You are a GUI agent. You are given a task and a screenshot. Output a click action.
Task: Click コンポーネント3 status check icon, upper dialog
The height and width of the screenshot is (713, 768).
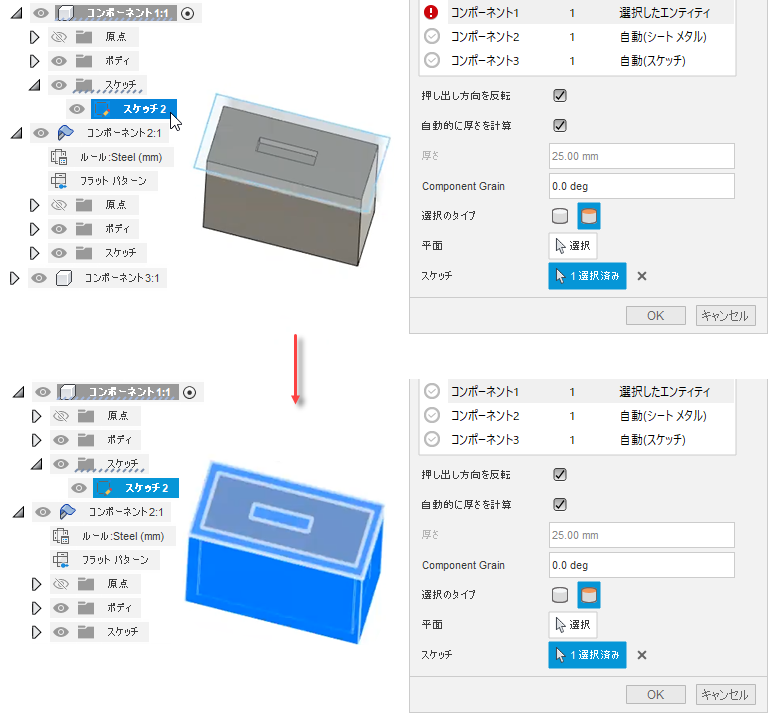click(x=432, y=60)
